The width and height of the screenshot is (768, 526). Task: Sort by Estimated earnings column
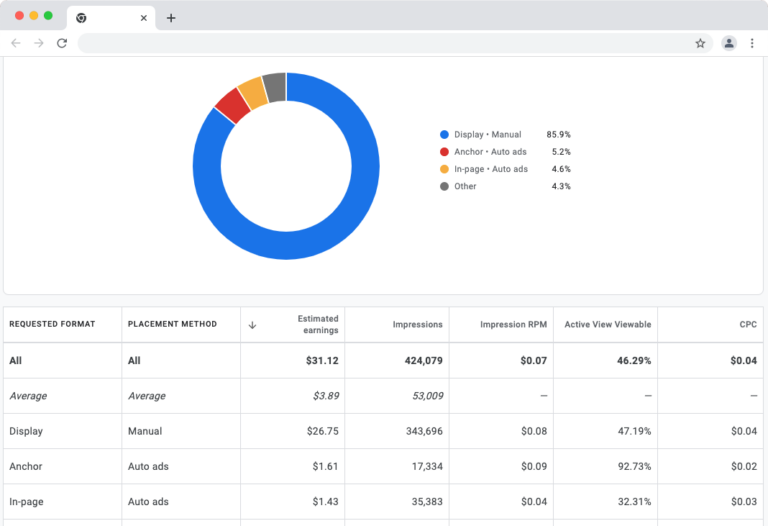[317, 324]
